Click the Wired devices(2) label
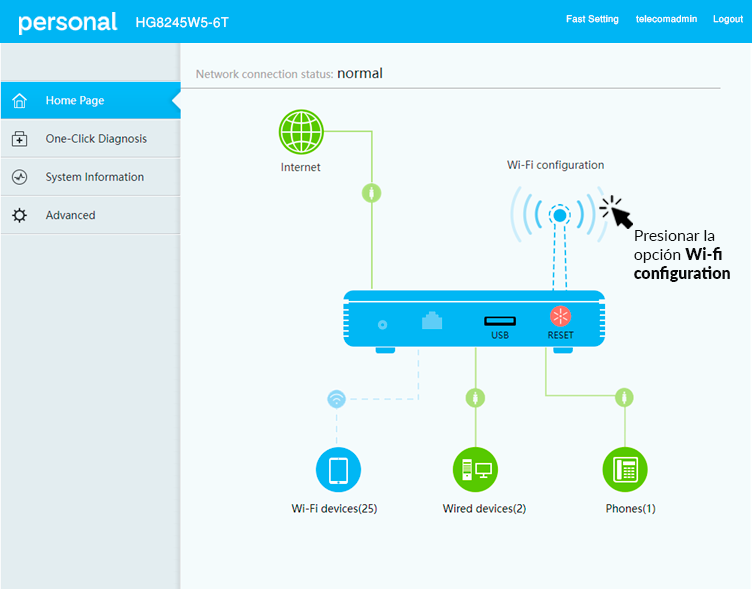 click(x=484, y=508)
